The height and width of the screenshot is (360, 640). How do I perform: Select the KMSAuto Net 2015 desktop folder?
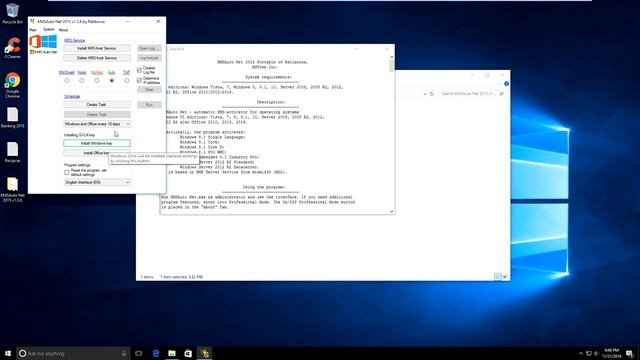pos(13,189)
